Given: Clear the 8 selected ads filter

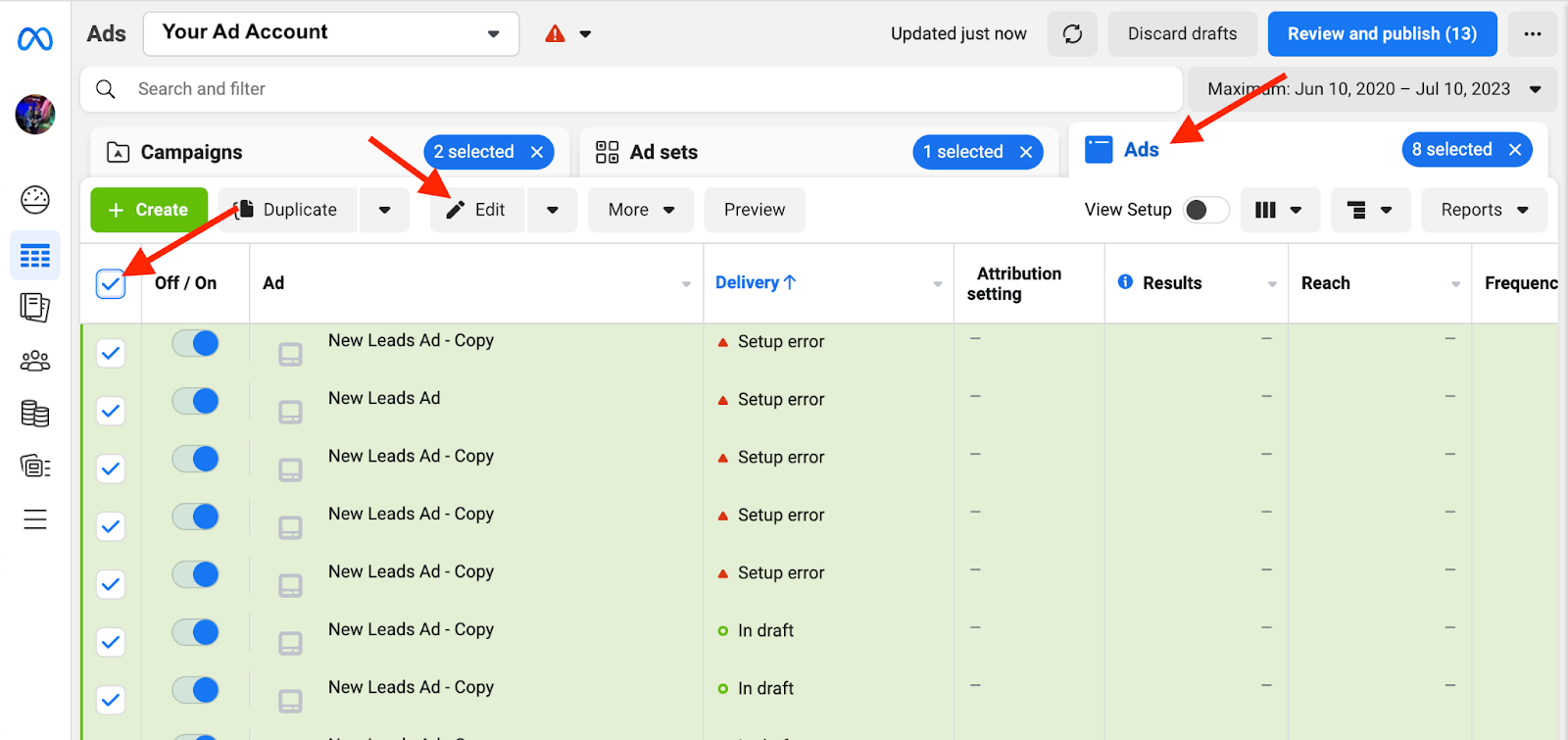Looking at the screenshot, I should [1515, 150].
